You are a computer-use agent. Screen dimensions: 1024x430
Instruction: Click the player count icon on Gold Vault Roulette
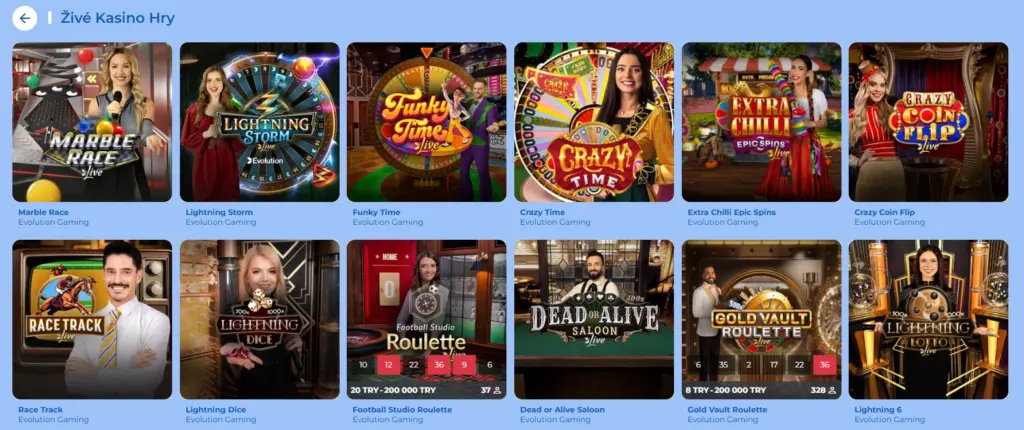pyautogui.click(x=831, y=390)
